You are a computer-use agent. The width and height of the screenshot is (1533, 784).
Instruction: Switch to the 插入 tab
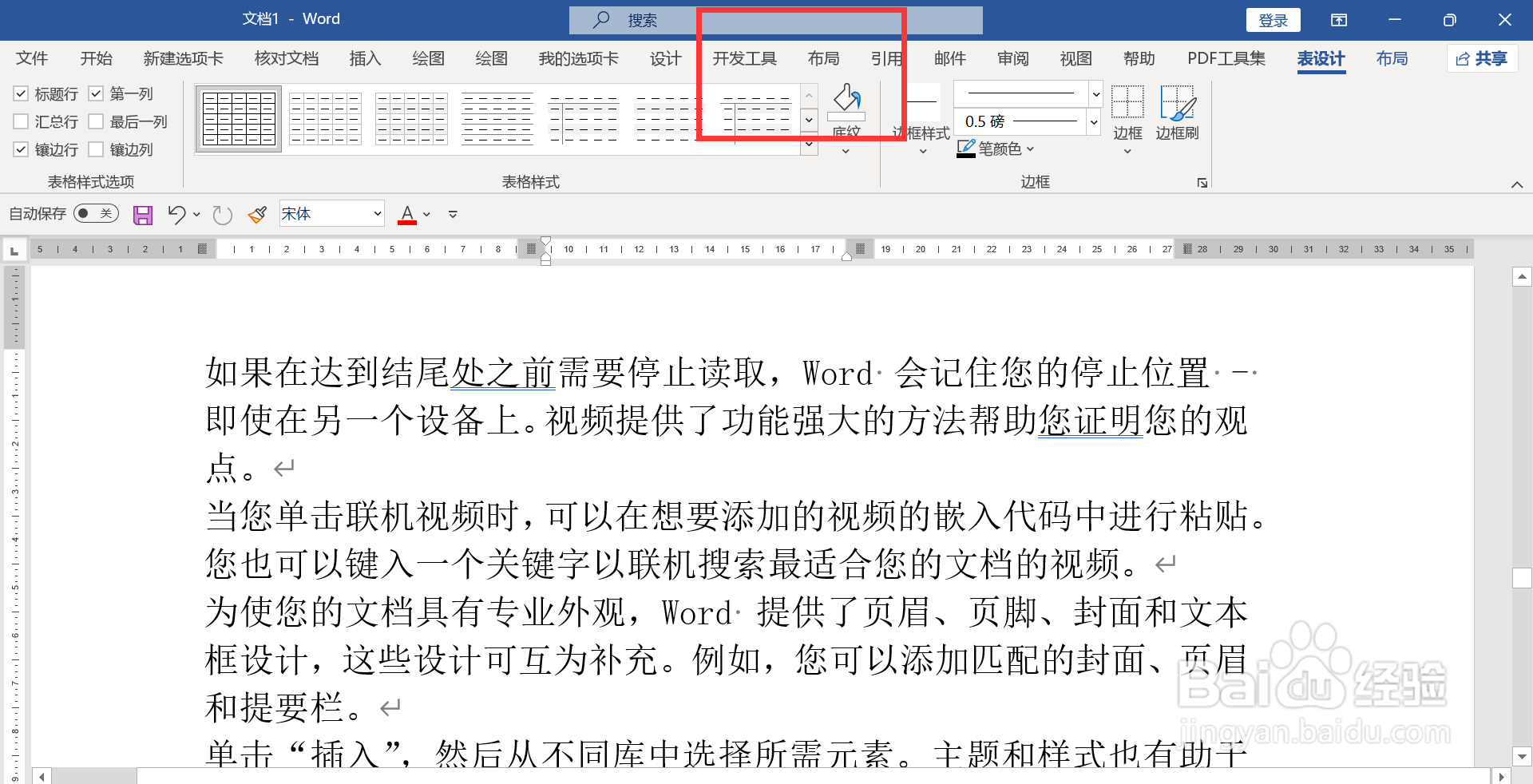[365, 58]
